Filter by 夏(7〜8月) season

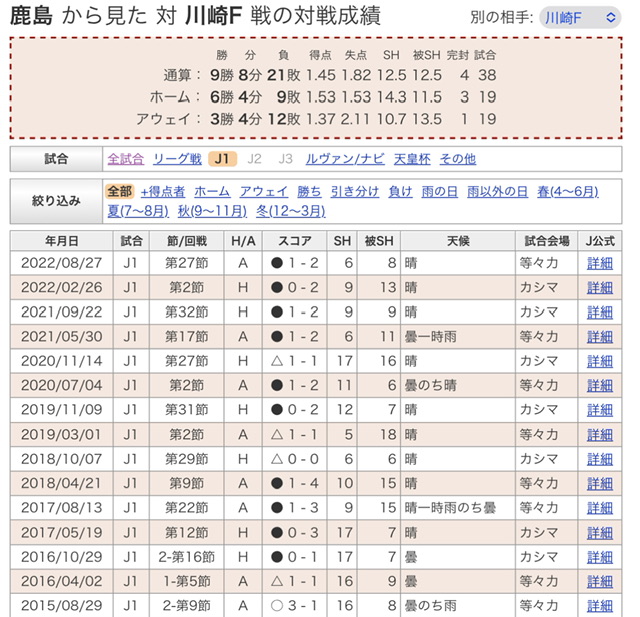coord(138,211)
